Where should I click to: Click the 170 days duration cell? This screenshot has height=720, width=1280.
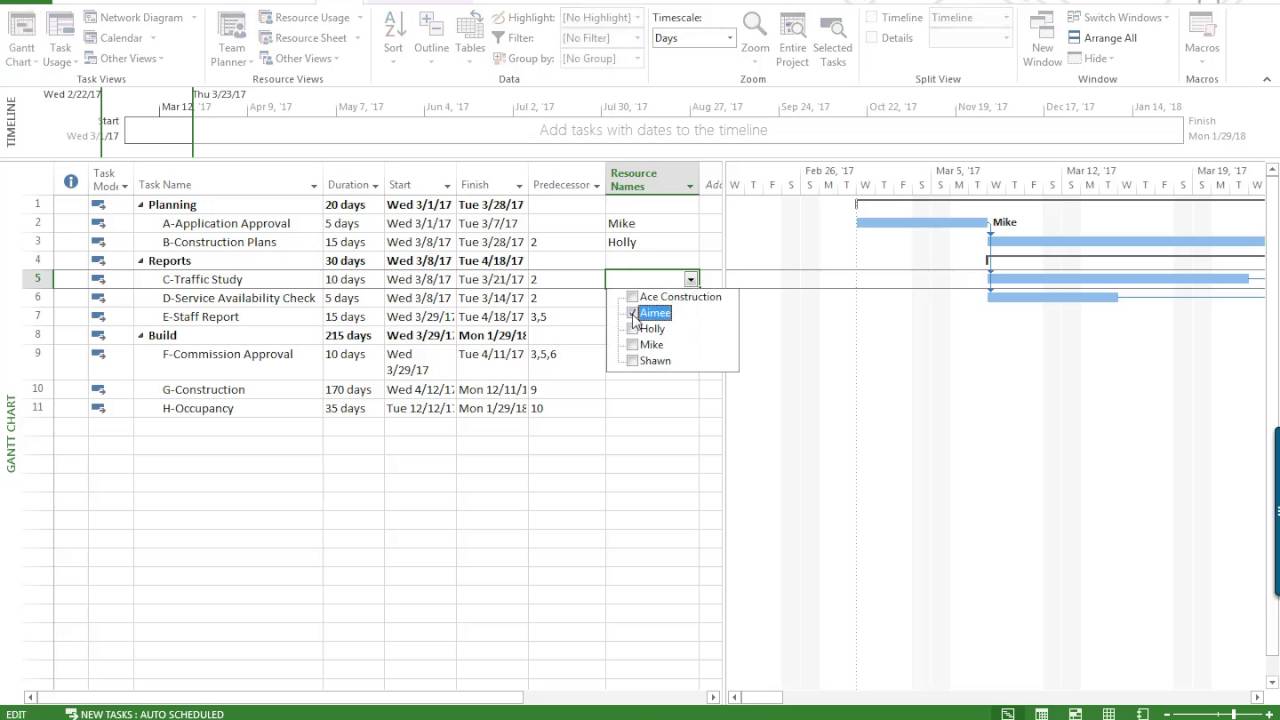tap(353, 389)
